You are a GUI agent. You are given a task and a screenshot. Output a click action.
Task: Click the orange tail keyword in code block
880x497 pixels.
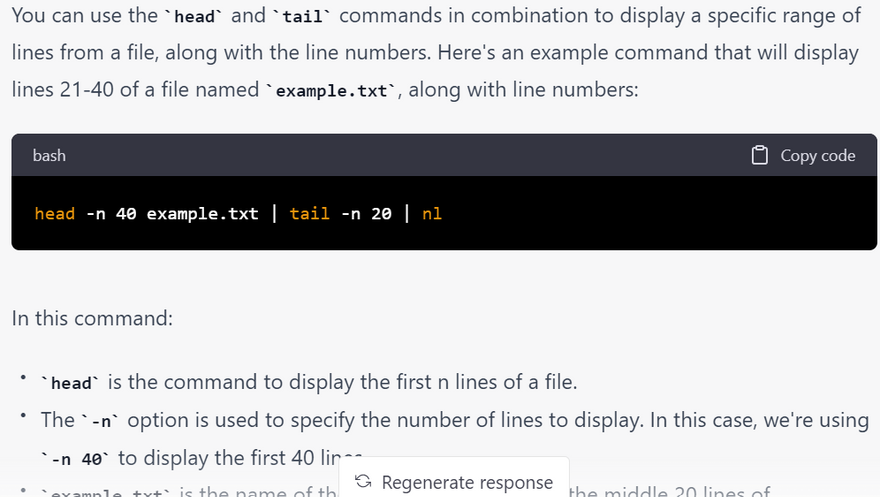tap(309, 213)
